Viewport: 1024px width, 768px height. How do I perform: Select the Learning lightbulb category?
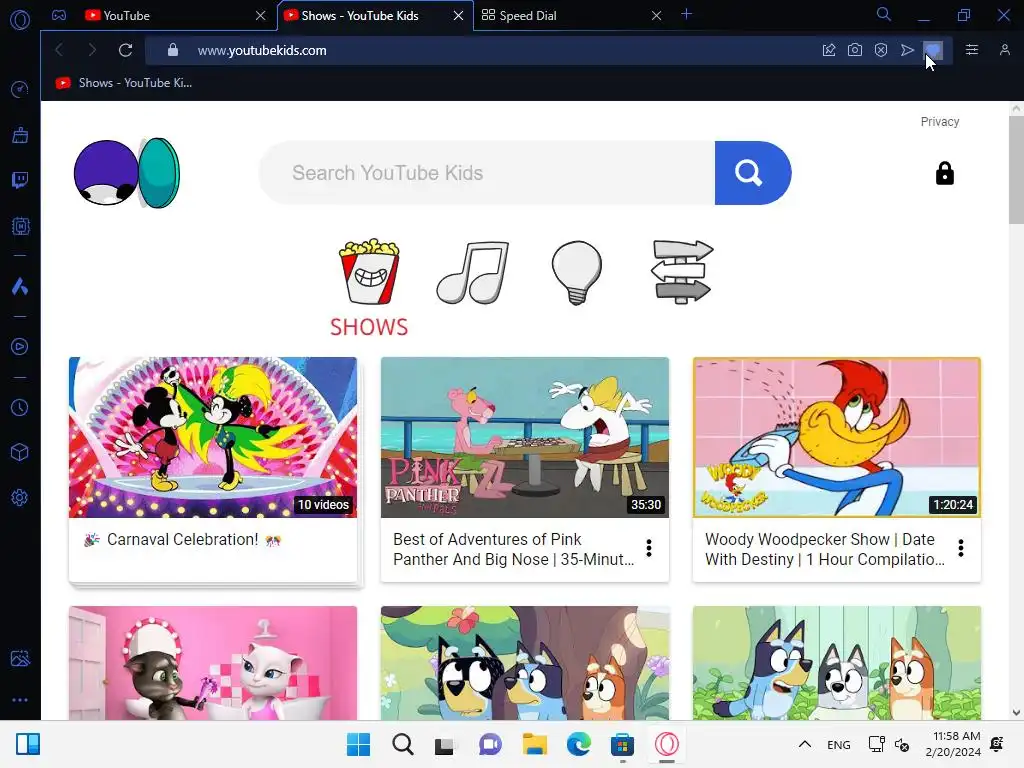577,273
